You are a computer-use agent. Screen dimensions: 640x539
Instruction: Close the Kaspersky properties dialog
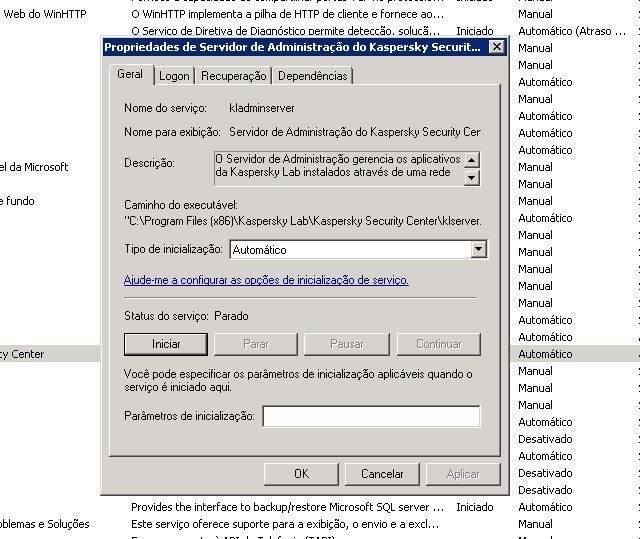pos(497,47)
